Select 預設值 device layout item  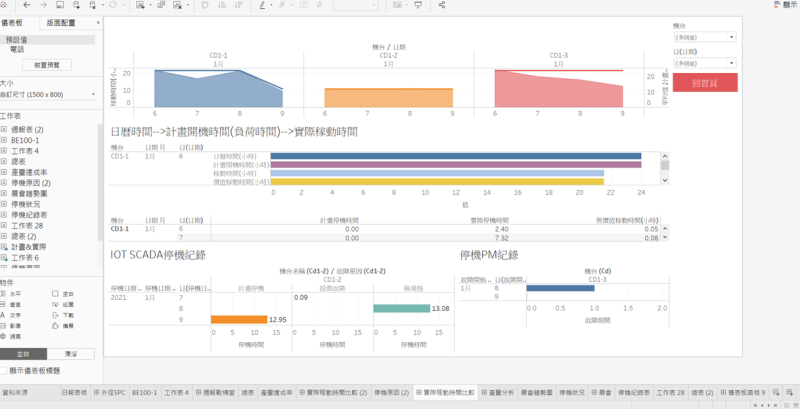(x=47, y=39)
